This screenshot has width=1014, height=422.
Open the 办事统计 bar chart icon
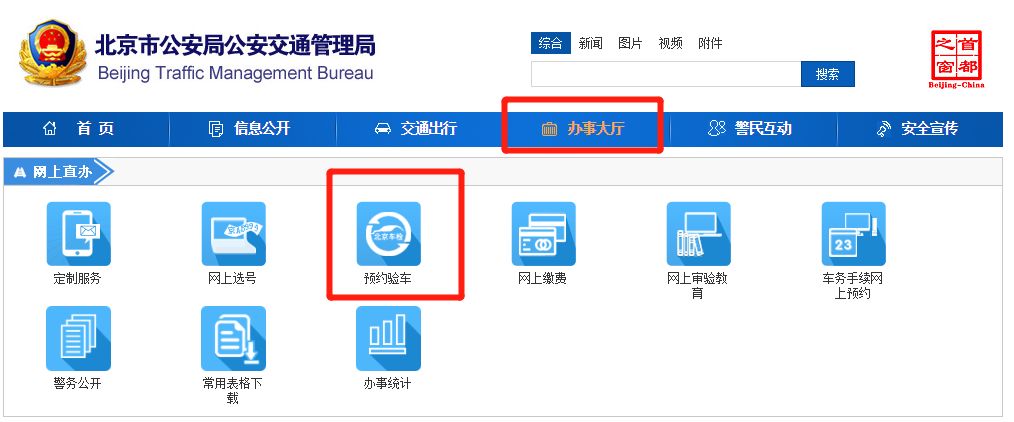[x=389, y=338]
